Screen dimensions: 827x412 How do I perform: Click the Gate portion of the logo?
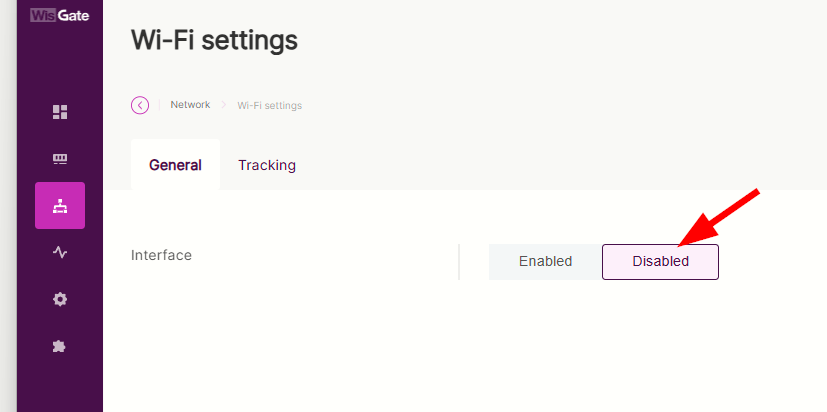(x=73, y=14)
